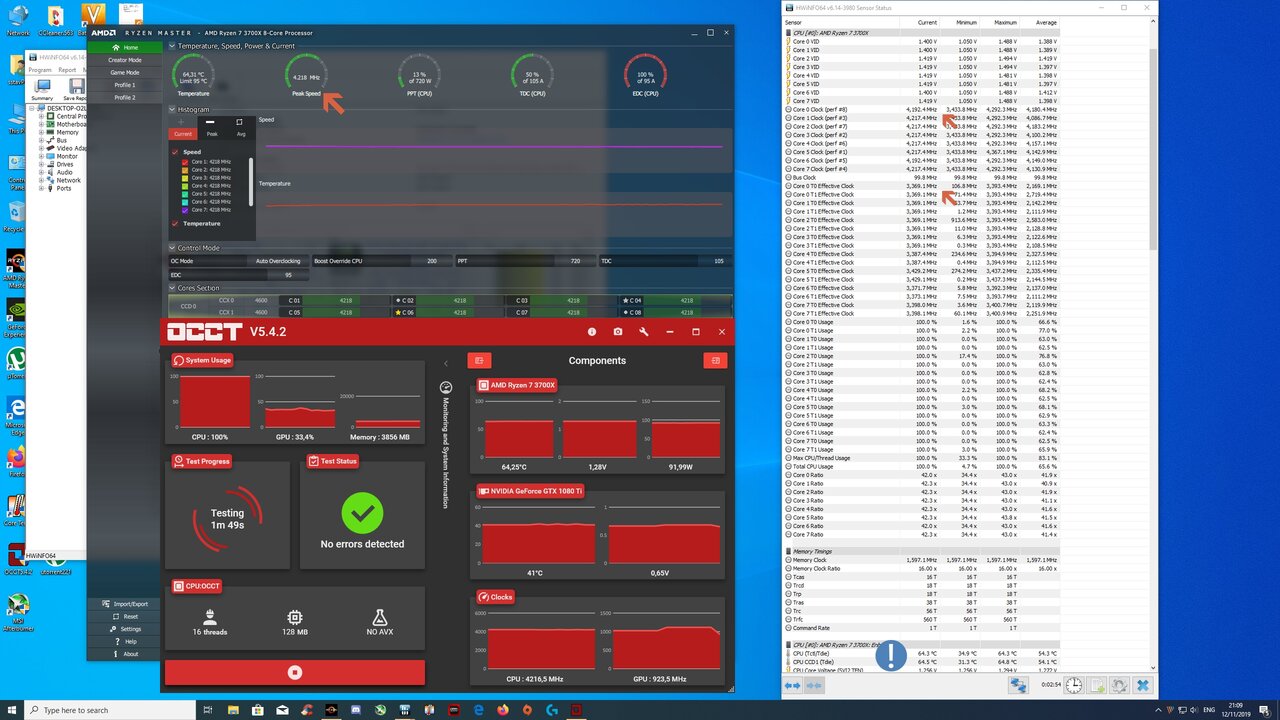Select the System Usage header in OCCT
1280x720 pixels.
click(202, 360)
